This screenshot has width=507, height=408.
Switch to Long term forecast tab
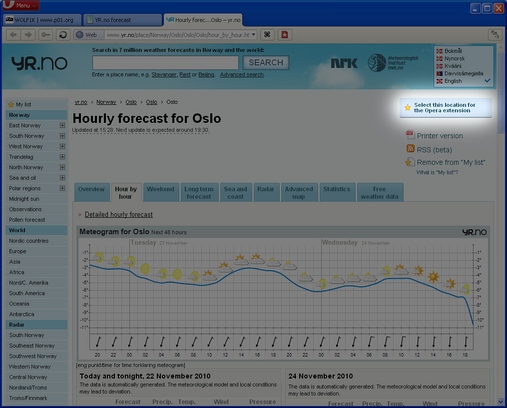199,192
